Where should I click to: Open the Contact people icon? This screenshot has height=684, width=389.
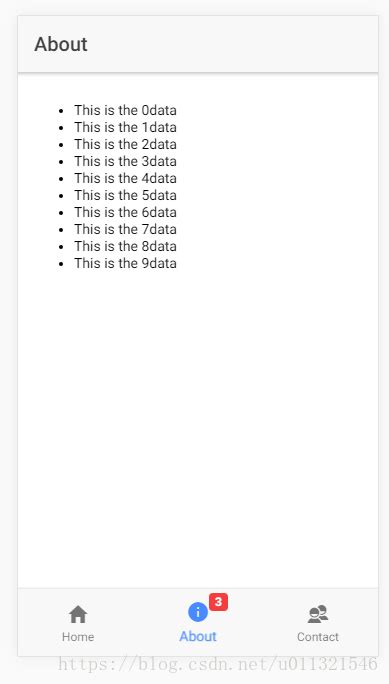coord(318,614)
